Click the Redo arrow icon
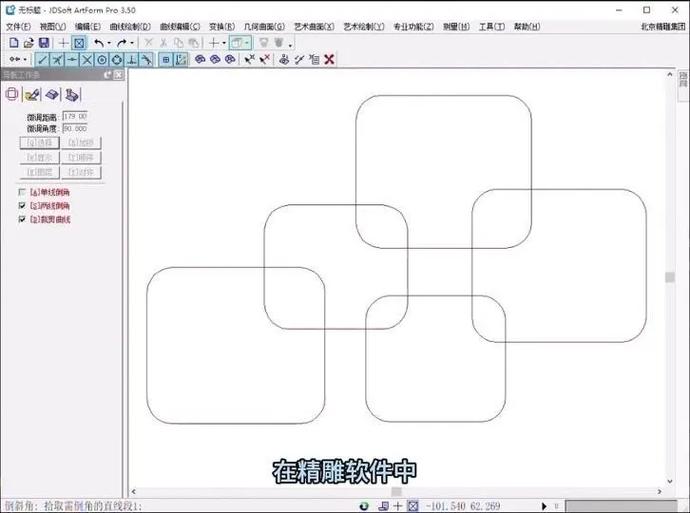 point(122,43)
